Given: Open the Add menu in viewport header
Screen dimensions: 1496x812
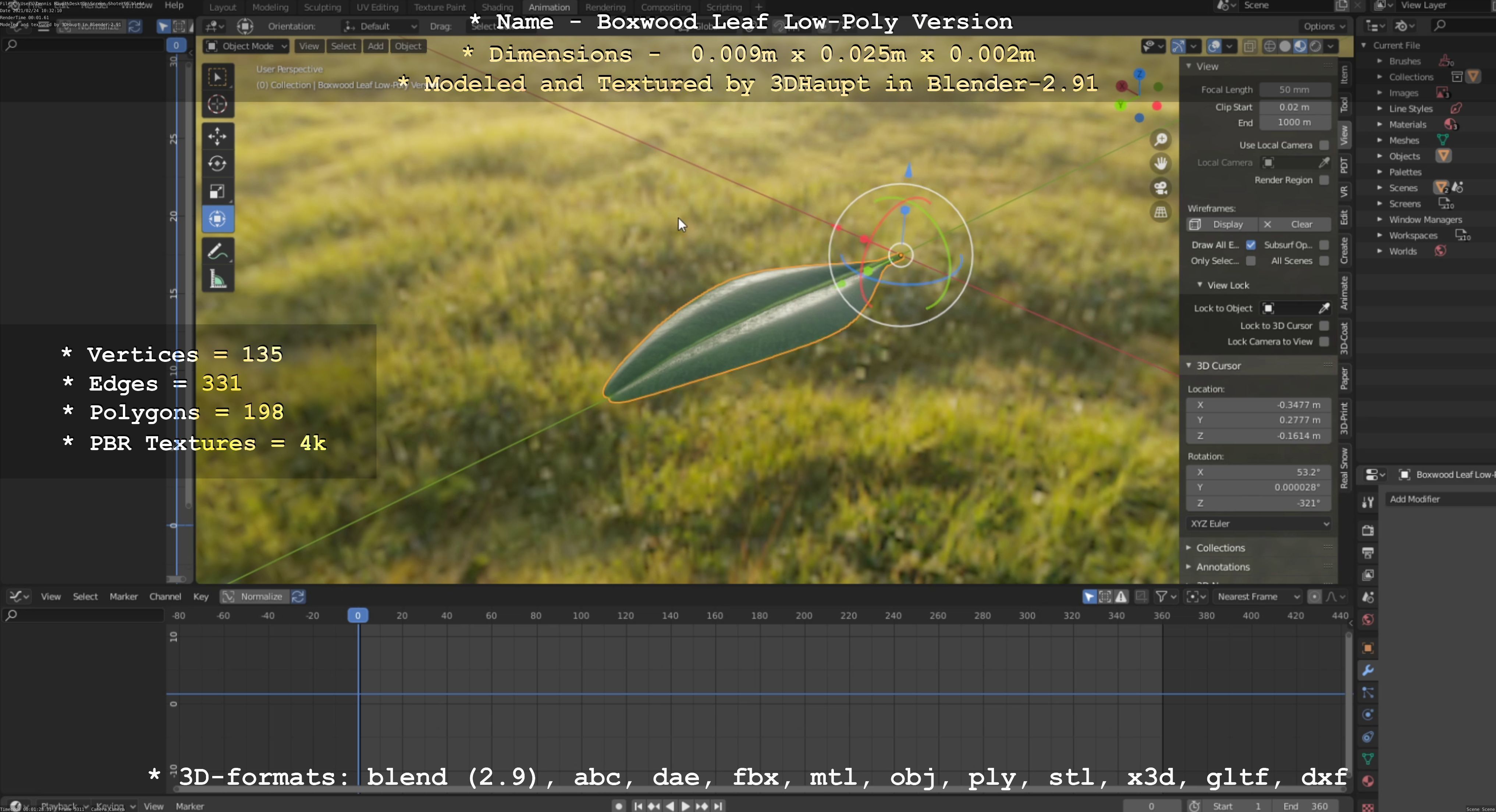Looking at the screenshot, I should pos(375,46).
